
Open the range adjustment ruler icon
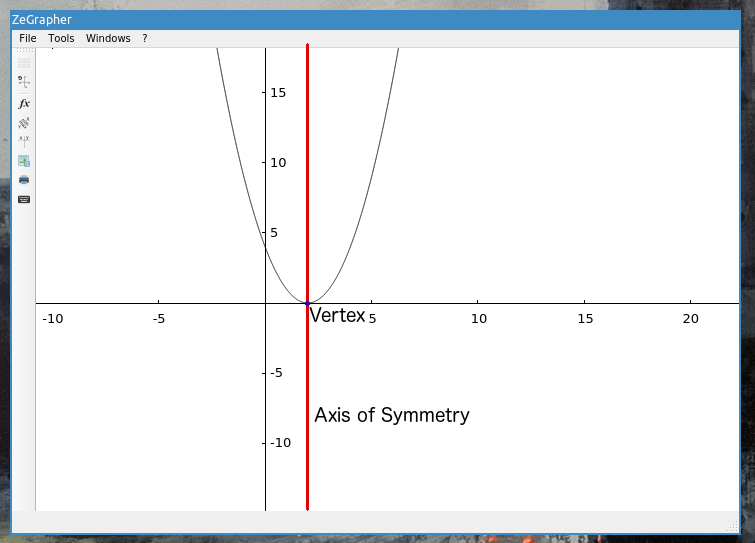[x=24, y=123]
